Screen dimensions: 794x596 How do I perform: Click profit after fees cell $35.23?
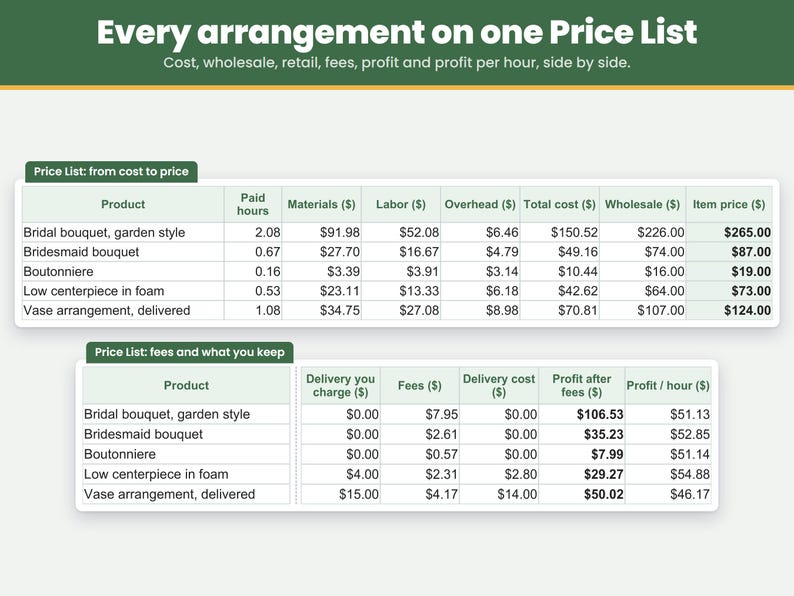582,434
